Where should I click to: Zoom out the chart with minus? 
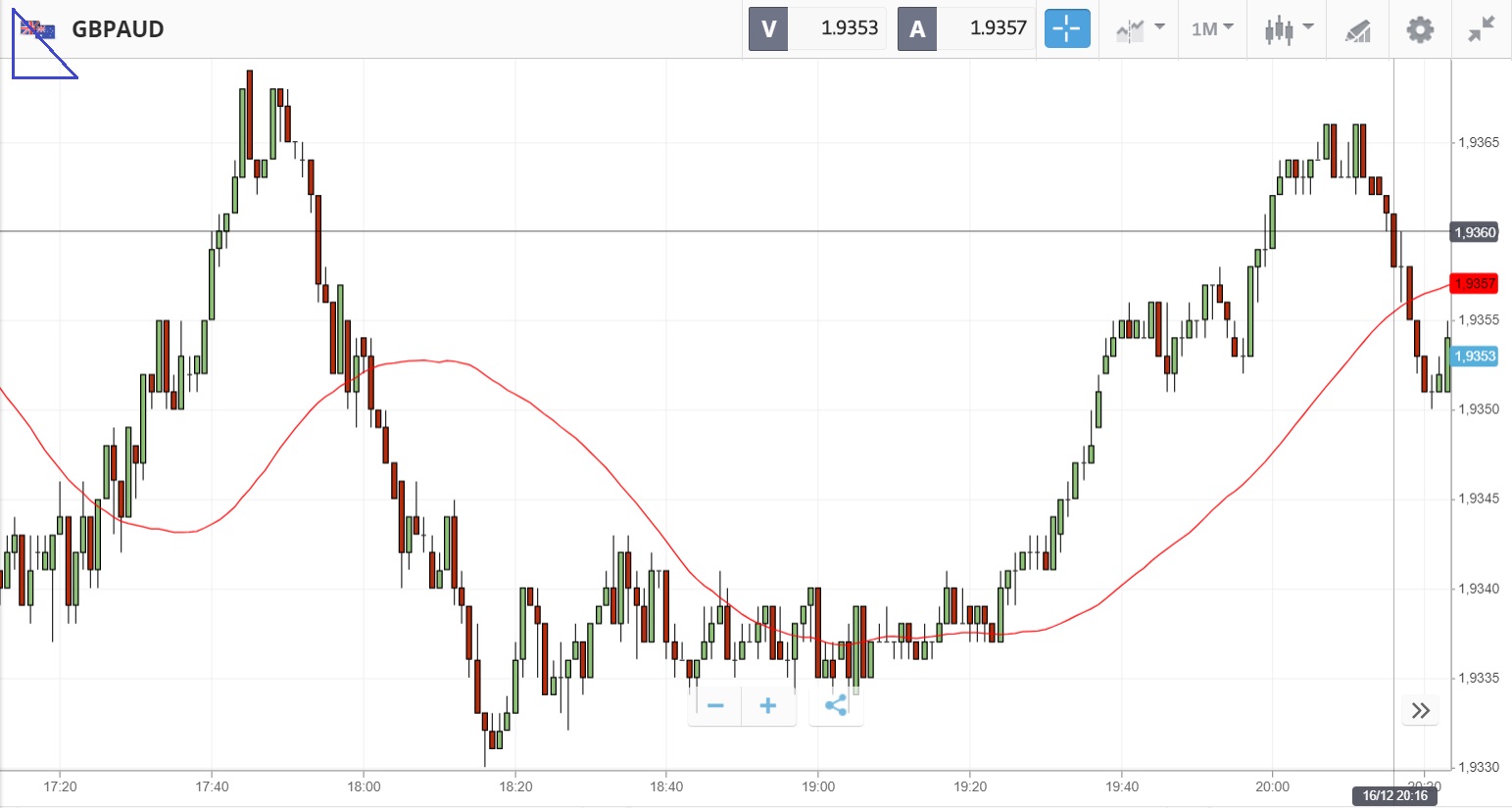pos(715,706)
